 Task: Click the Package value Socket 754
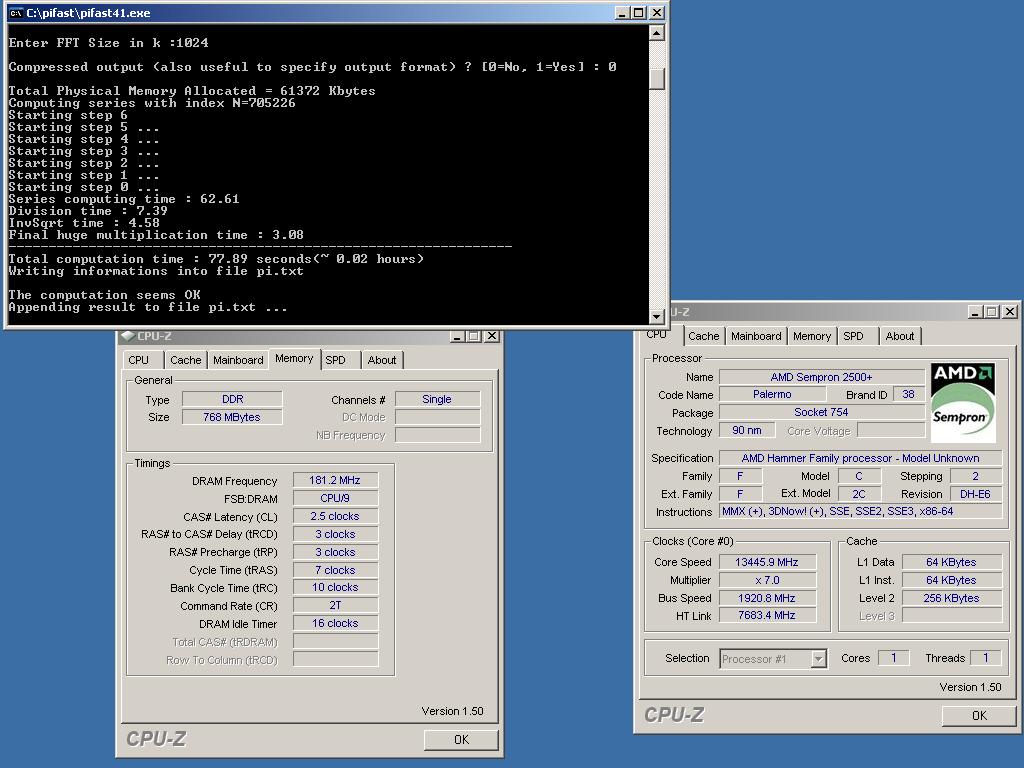click(822, 412)
